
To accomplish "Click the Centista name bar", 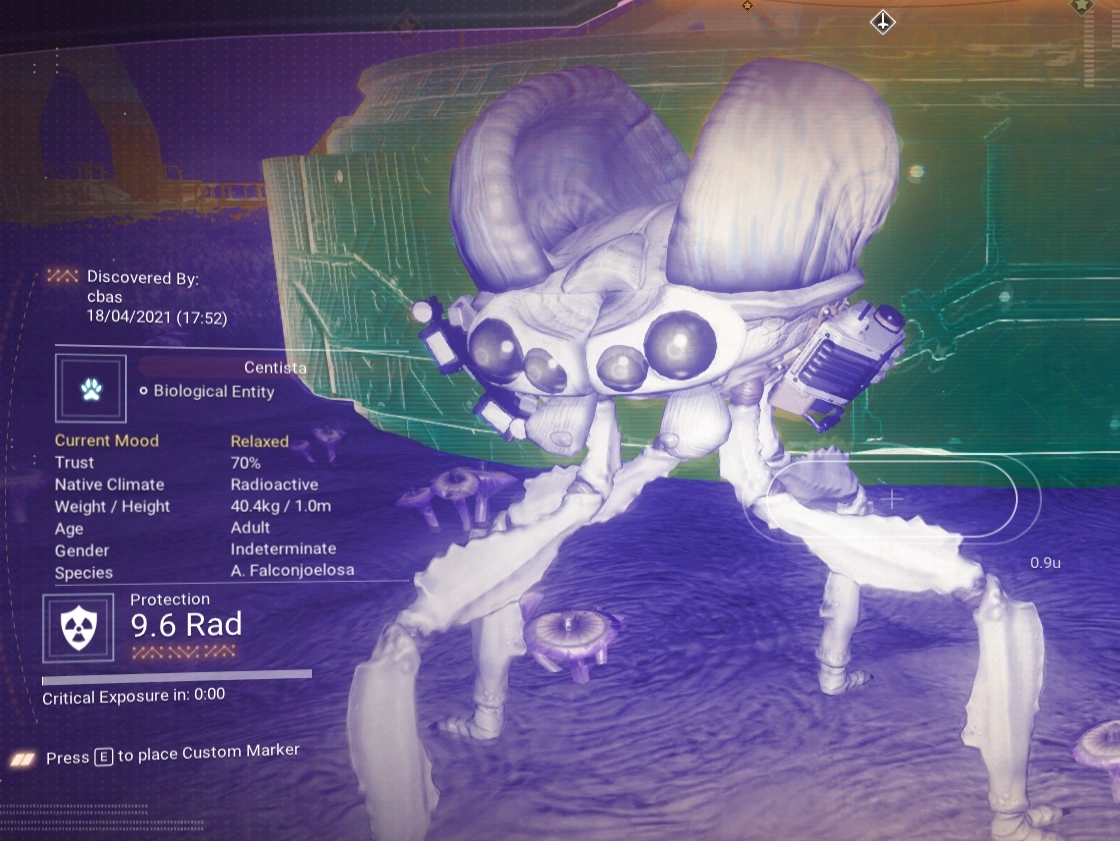I will [x=224, y=367].
